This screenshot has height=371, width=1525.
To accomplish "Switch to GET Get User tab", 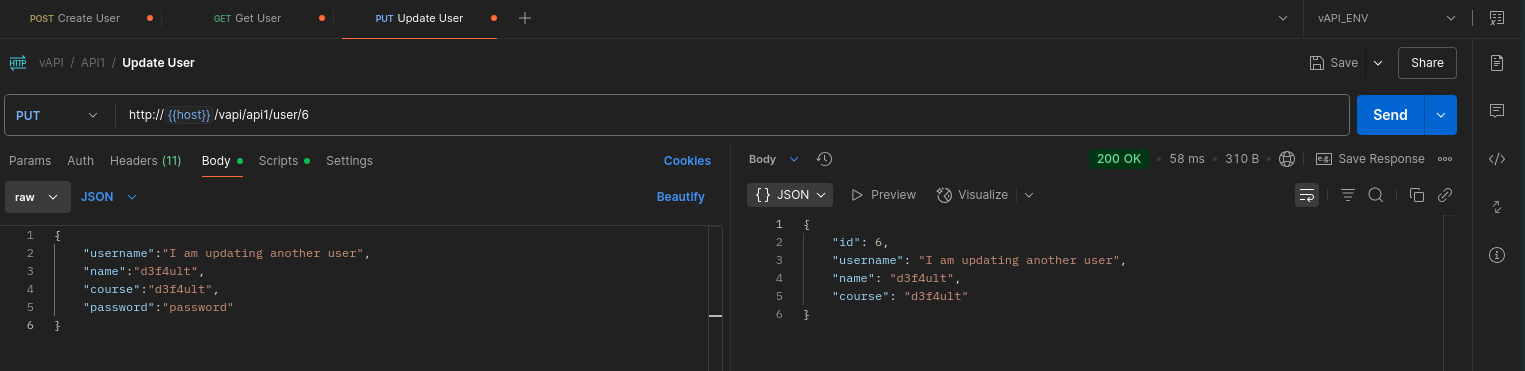I will coord(247,18).
